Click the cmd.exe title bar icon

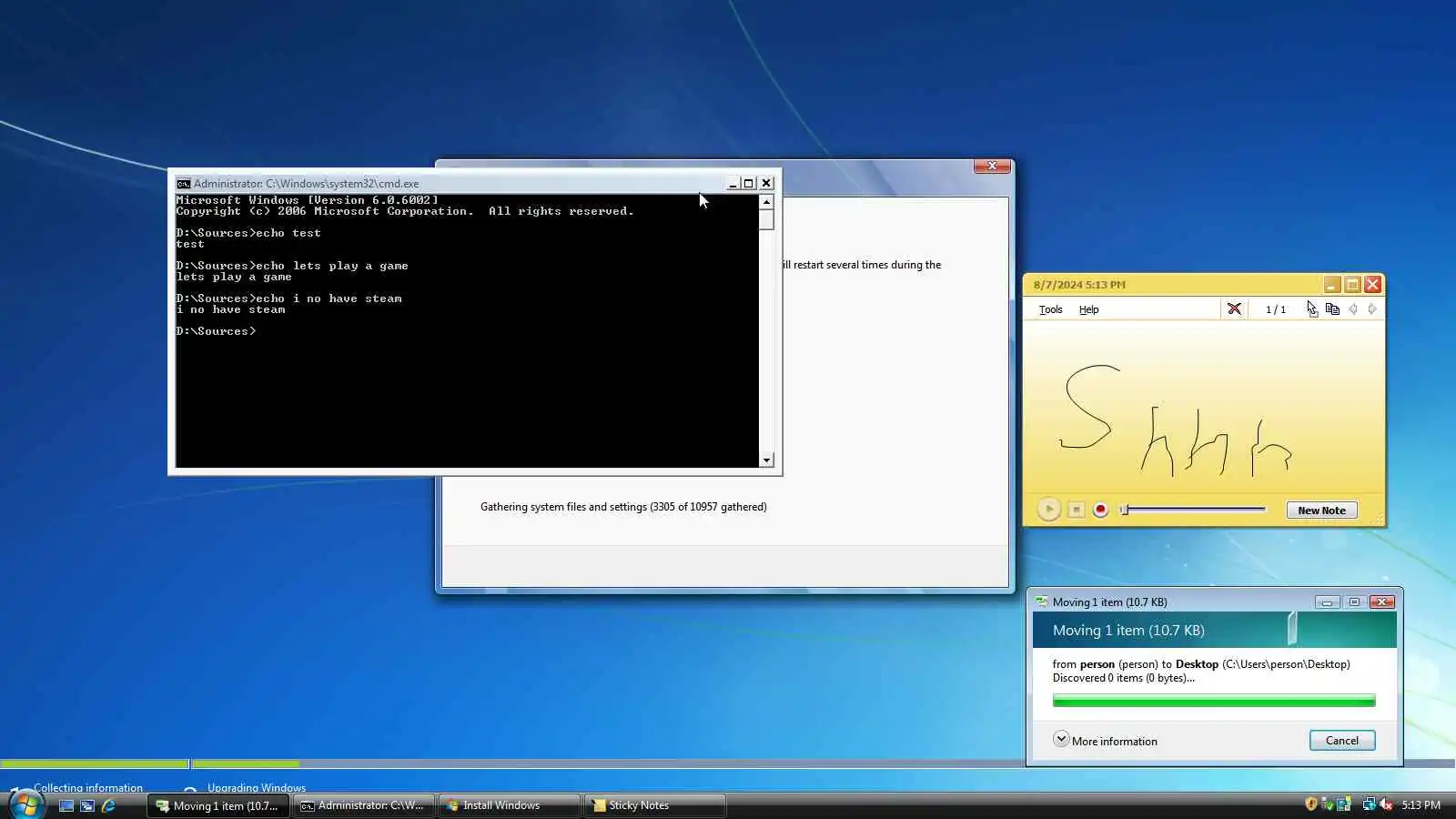[x=183, y=183]
